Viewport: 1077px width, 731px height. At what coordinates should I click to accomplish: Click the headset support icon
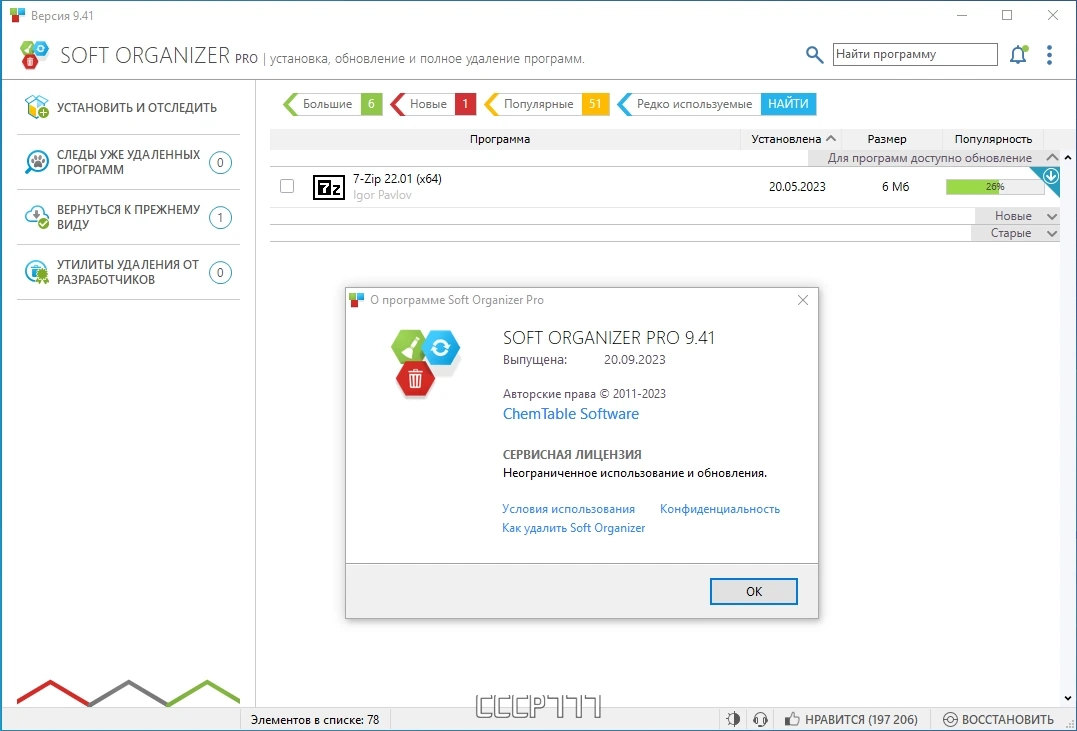(x=760, y=719)
